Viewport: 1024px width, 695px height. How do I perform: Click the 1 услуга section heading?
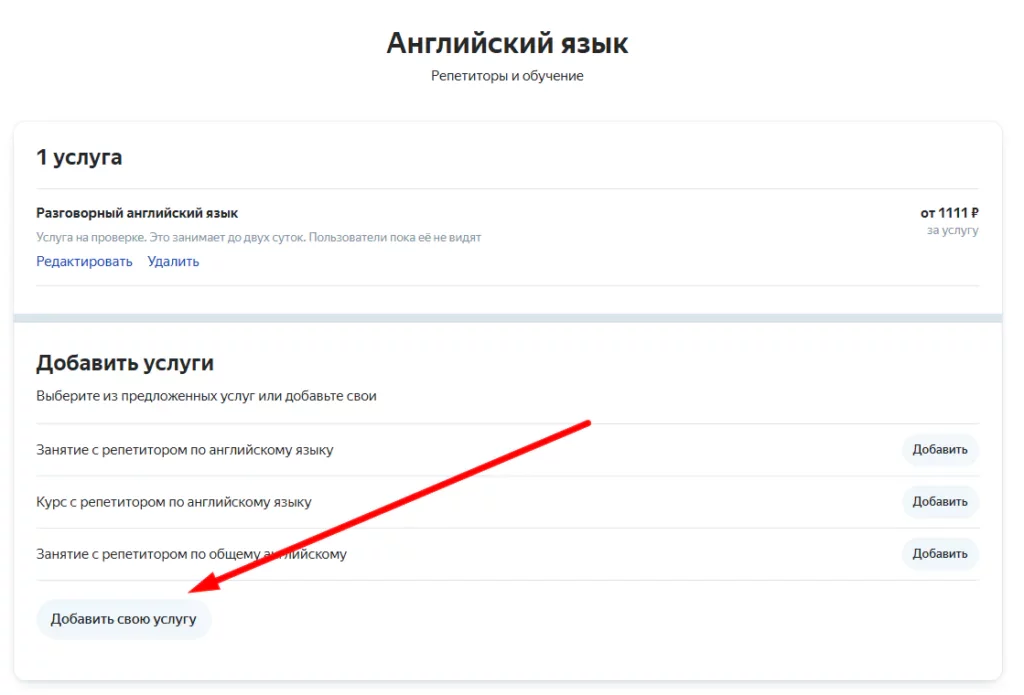[79, 157]
